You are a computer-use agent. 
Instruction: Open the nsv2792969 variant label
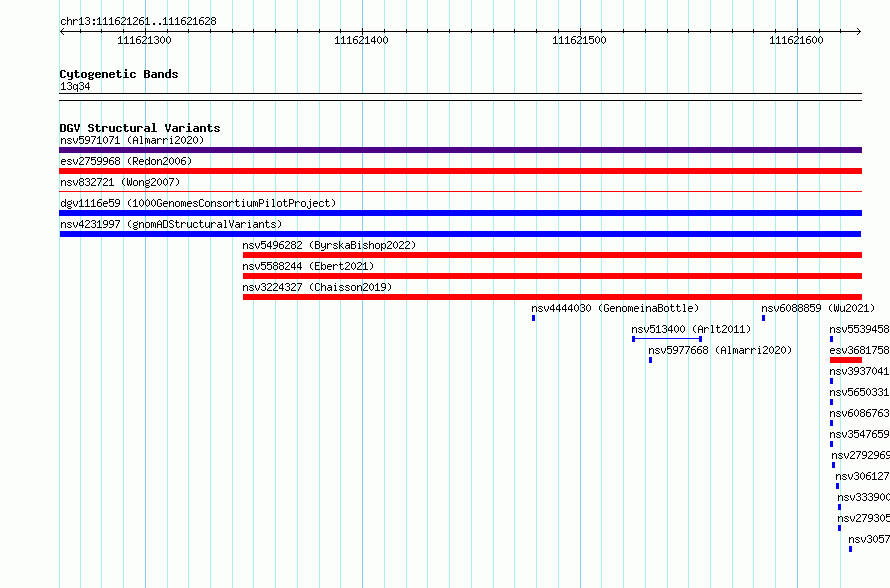860,455
